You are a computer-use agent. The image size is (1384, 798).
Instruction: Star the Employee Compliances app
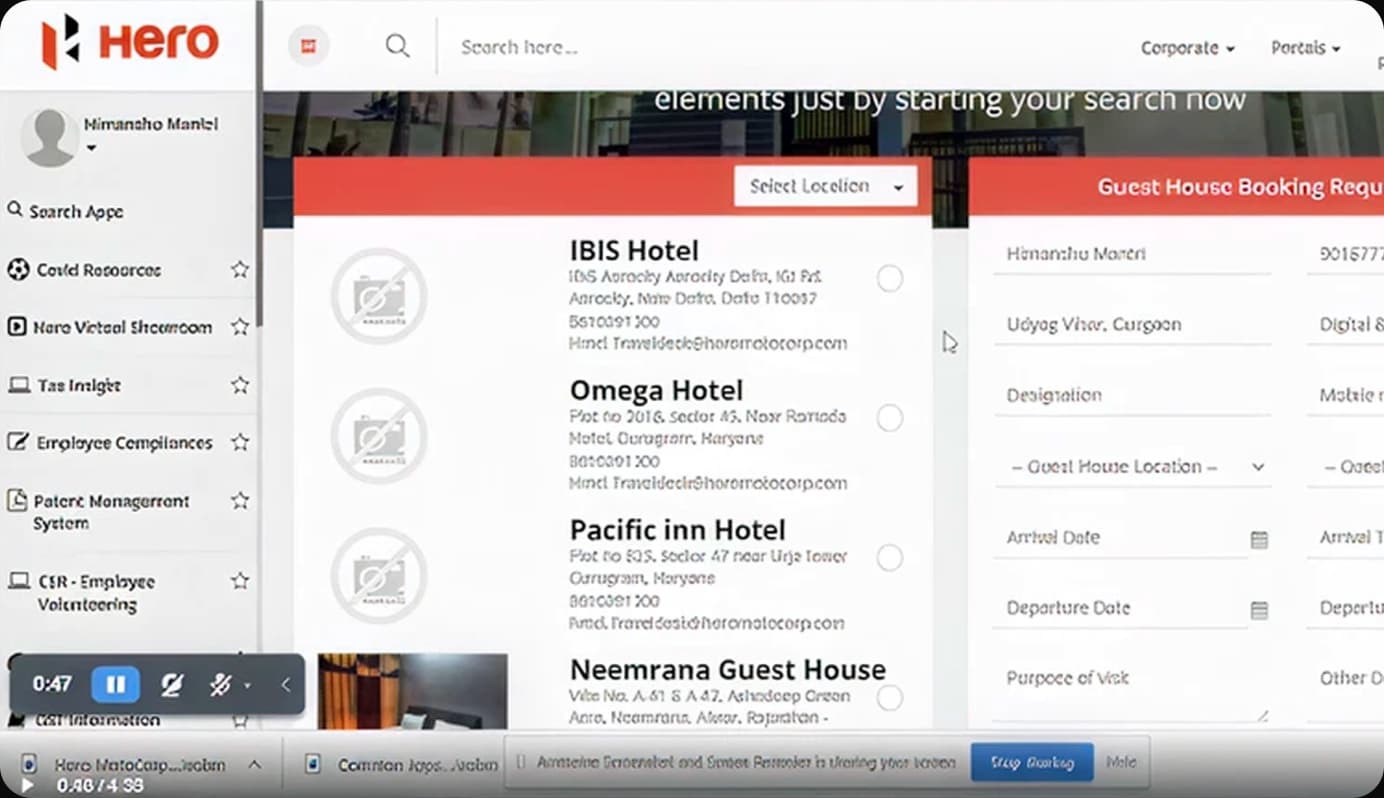[240, 442]
